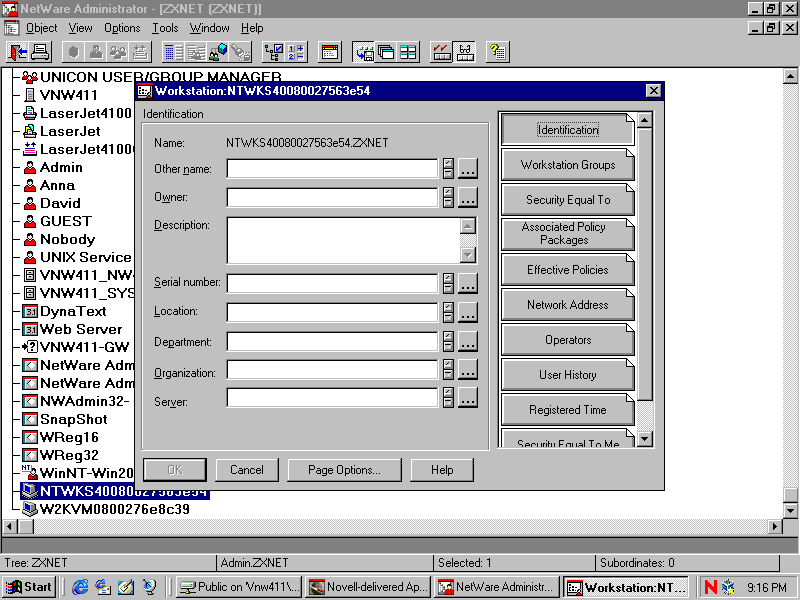Screen dimensions: 800x600
Task: Click in the Description text area
Action: tap(343, 240)
